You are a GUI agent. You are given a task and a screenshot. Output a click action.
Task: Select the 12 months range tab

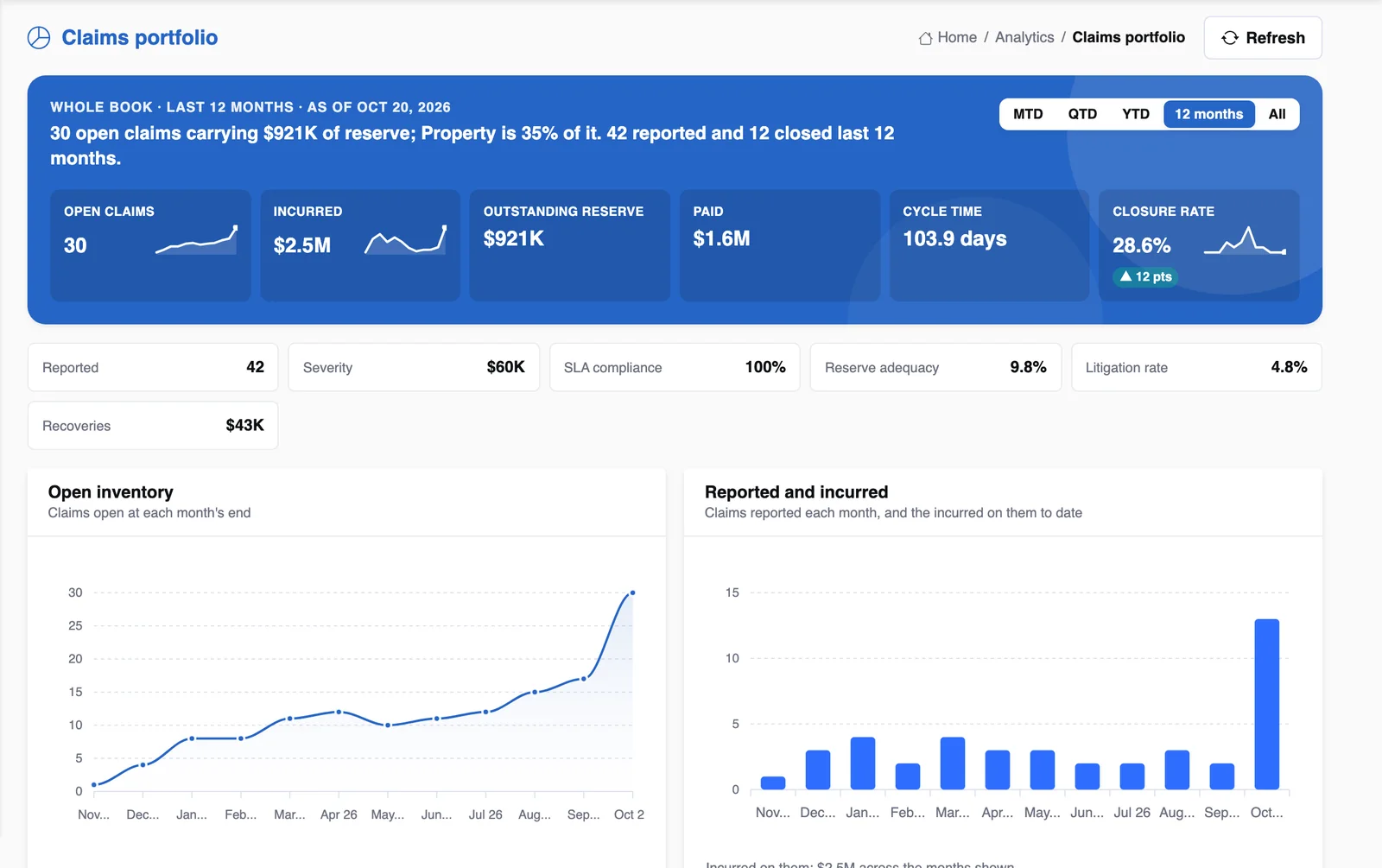pyautogui.click(x=1208, y=114)
